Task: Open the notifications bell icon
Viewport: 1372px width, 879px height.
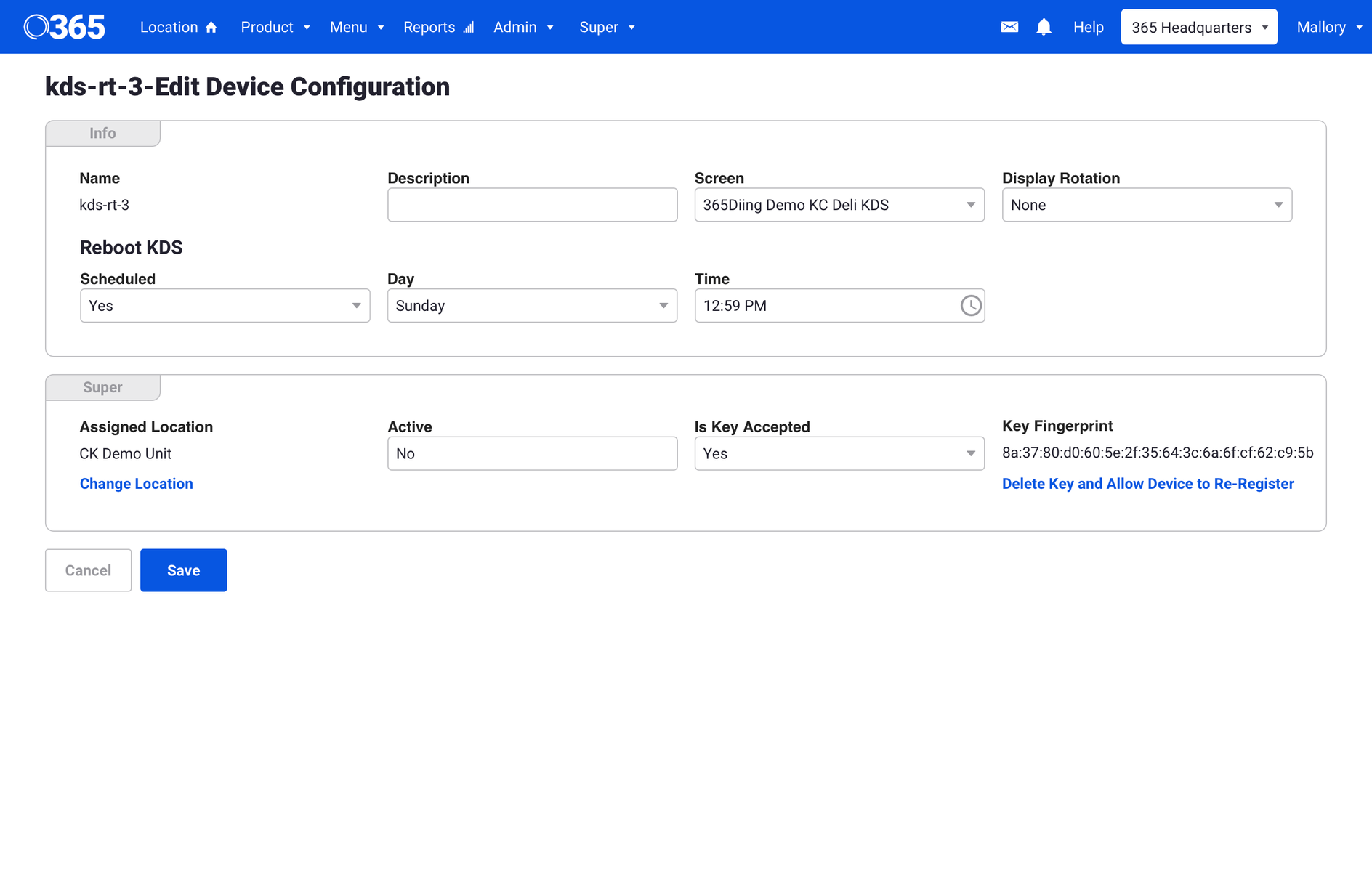Action: pyautogui.click(x=1044, y=27)
